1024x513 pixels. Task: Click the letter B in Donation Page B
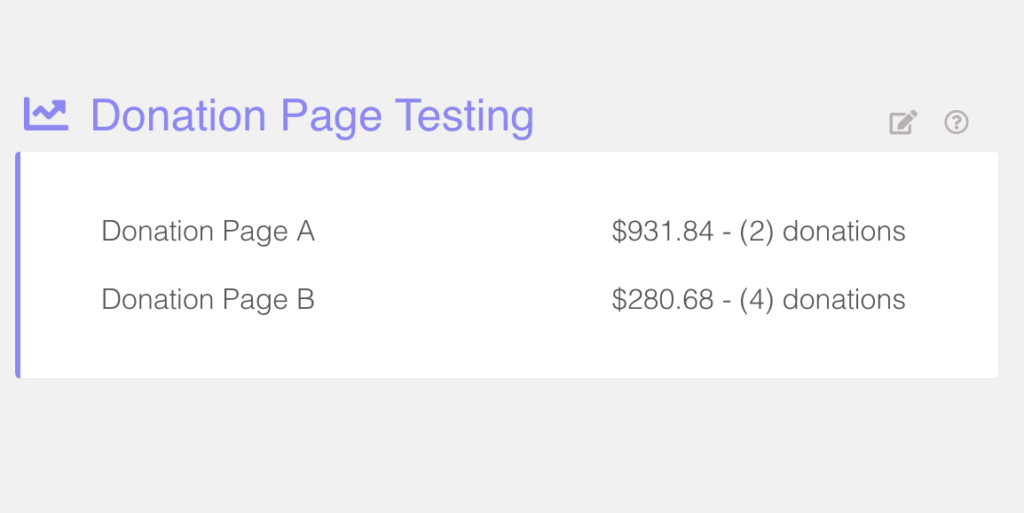306,300
